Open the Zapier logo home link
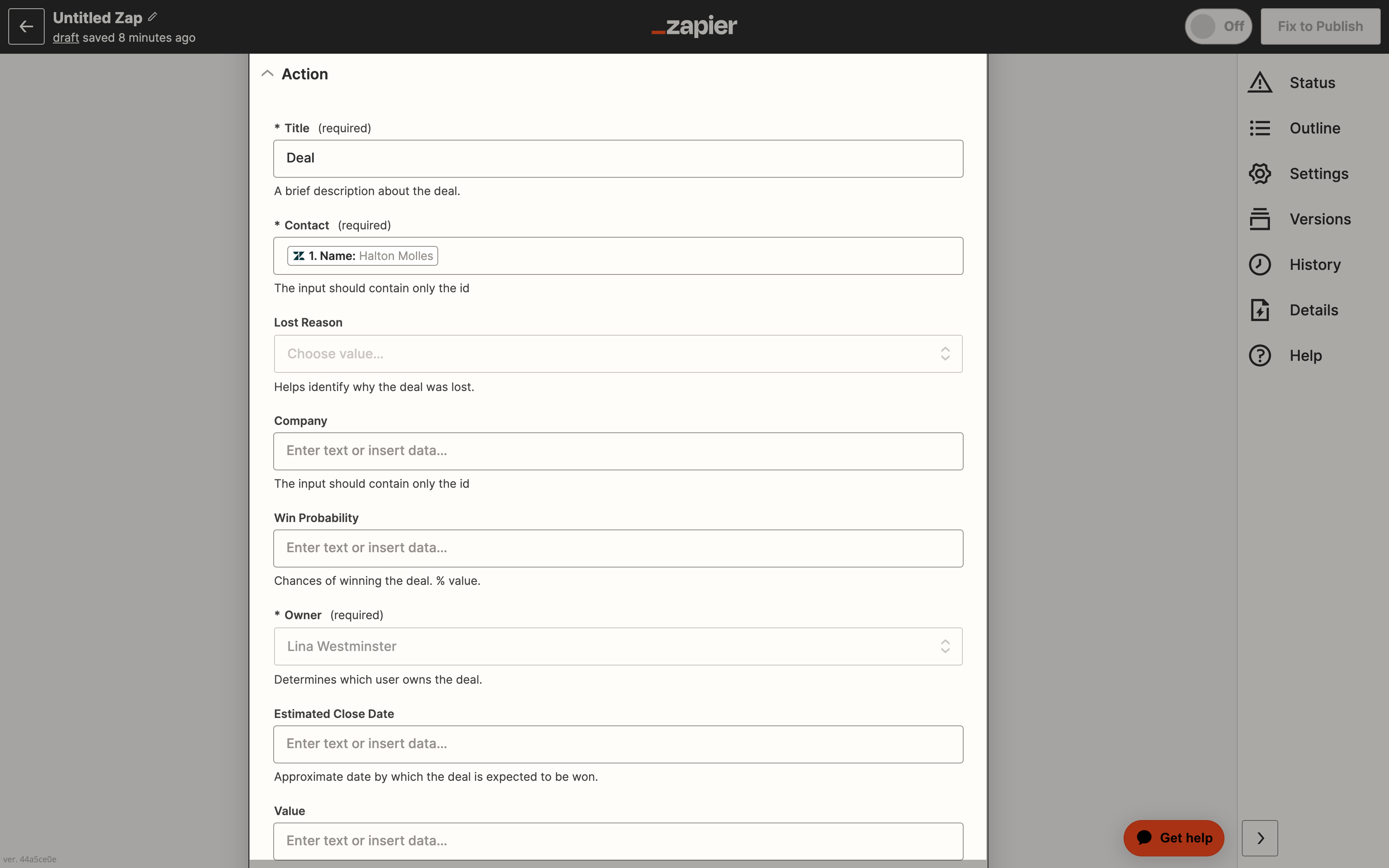This screenshot has height=868, width=1389. 694,26
